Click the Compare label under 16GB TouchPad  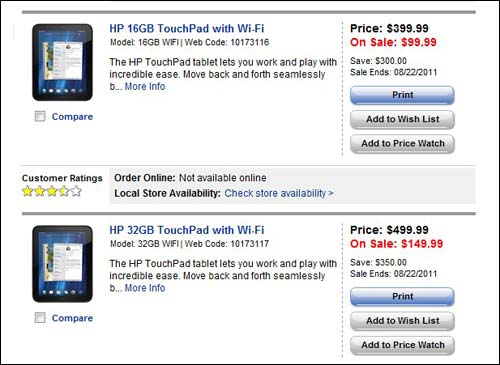tap(72, 117)
